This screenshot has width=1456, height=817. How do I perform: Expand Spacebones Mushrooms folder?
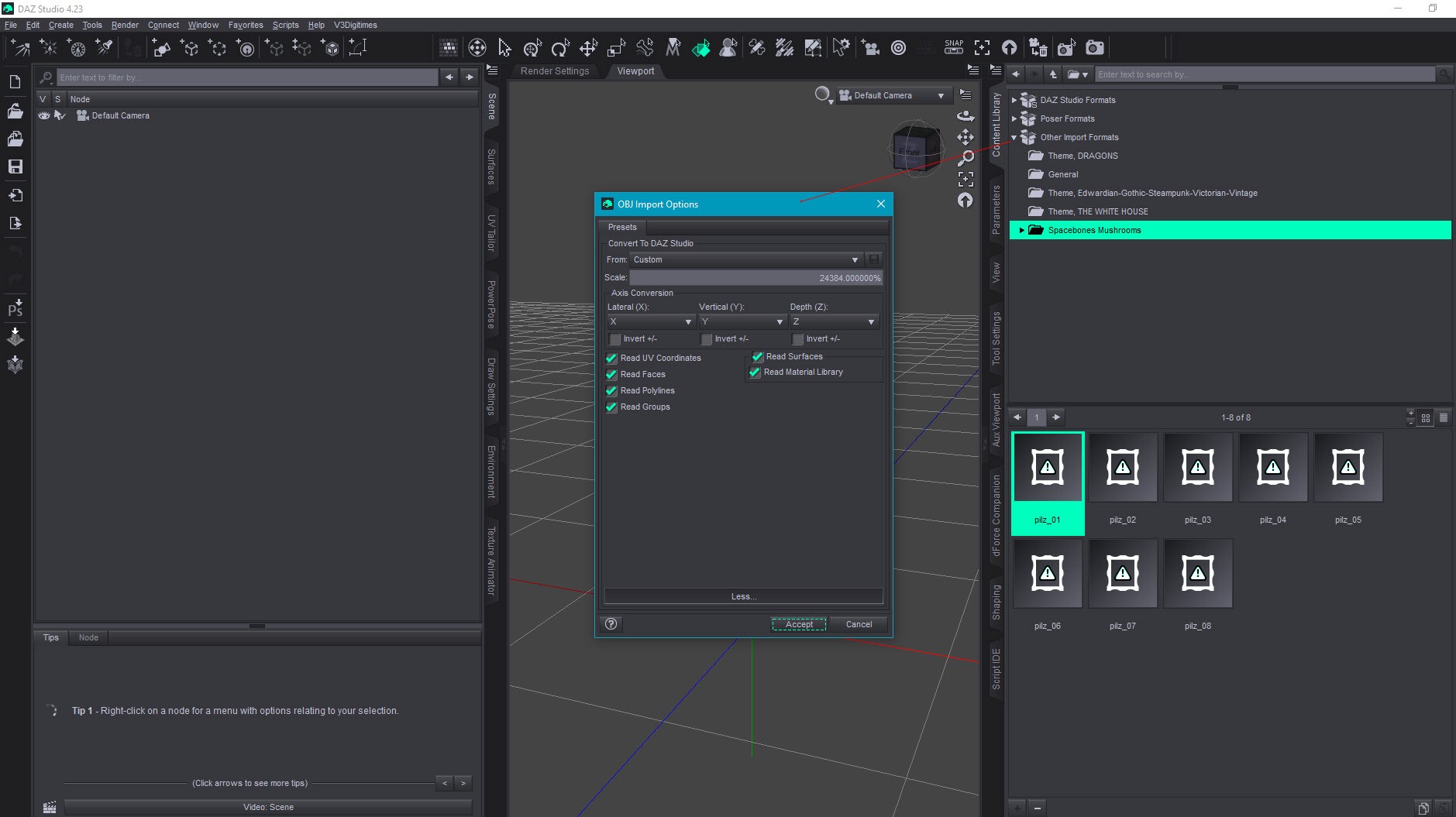(x=1021, y=230)
